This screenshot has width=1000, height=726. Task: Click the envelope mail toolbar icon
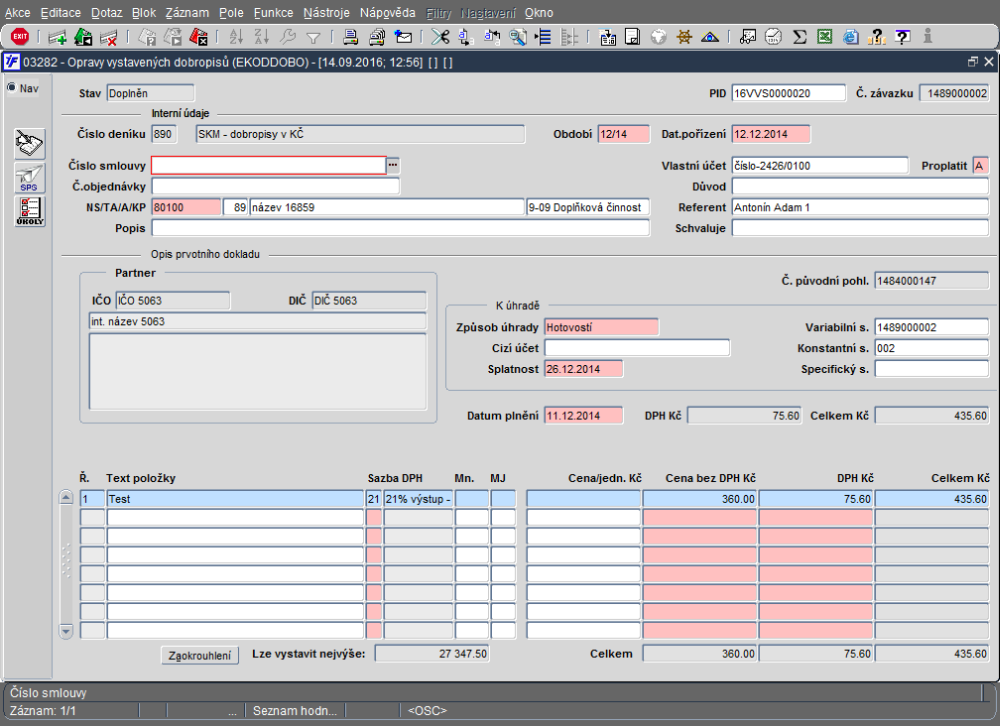point(404,37)
